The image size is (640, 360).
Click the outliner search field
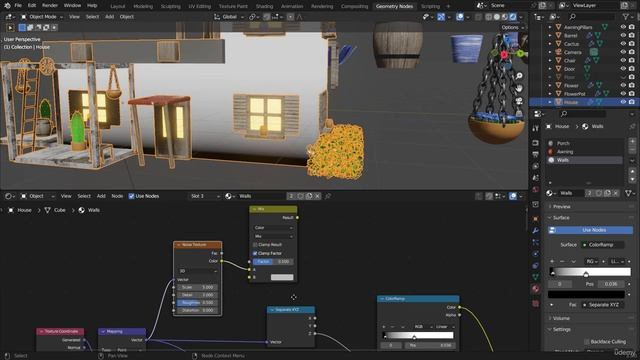(591, 17)
